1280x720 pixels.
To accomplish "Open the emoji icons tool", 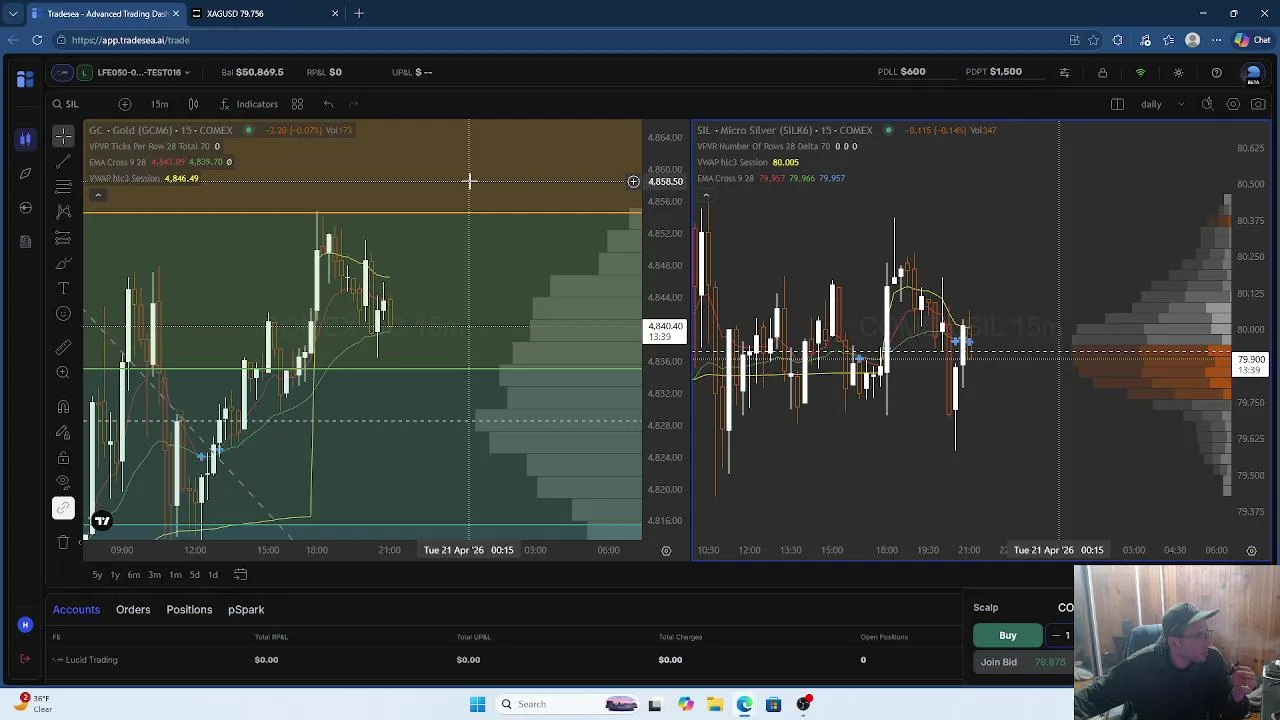I will pos(63,314).
